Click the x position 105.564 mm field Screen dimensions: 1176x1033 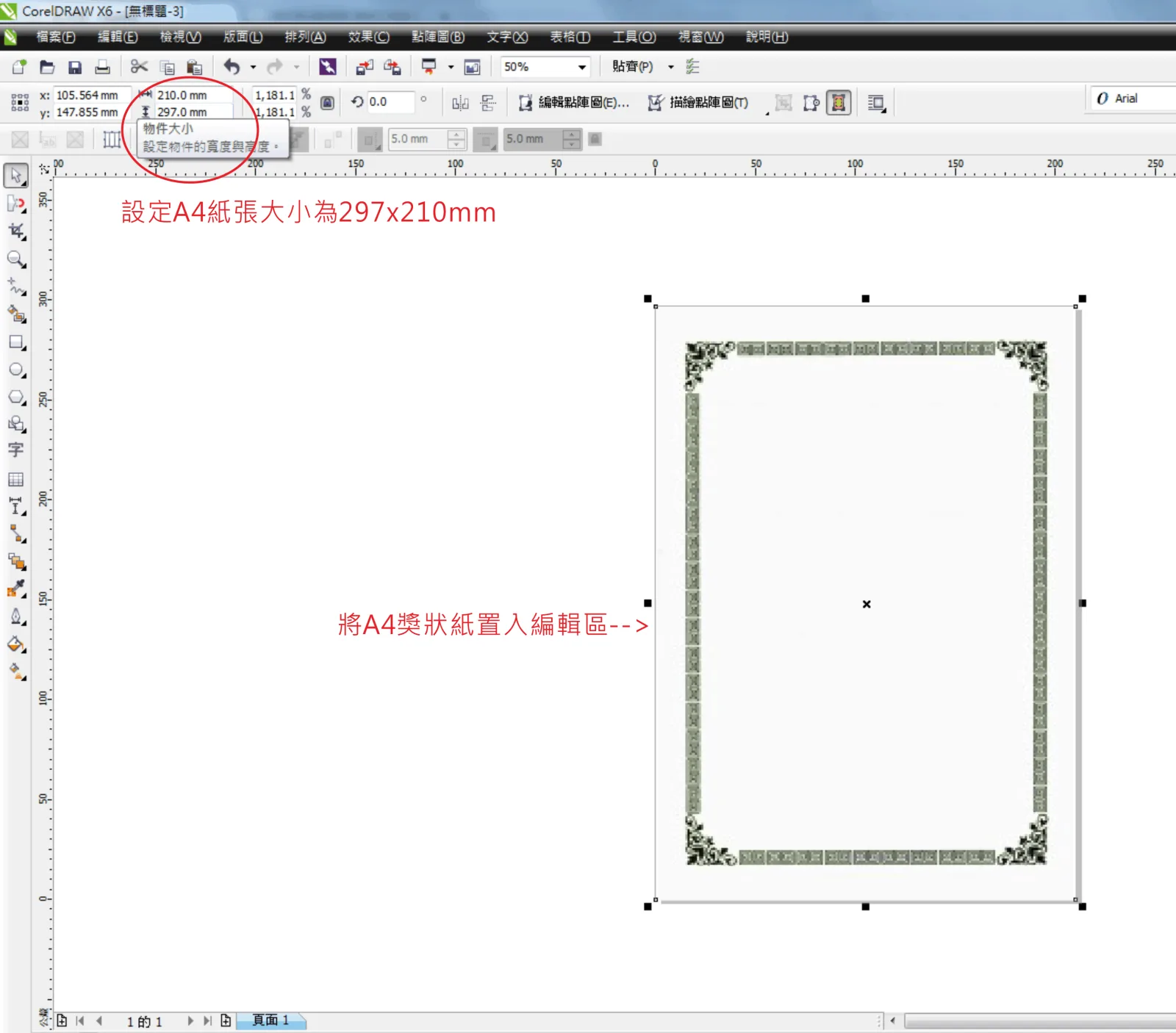[x=92, y=95]
